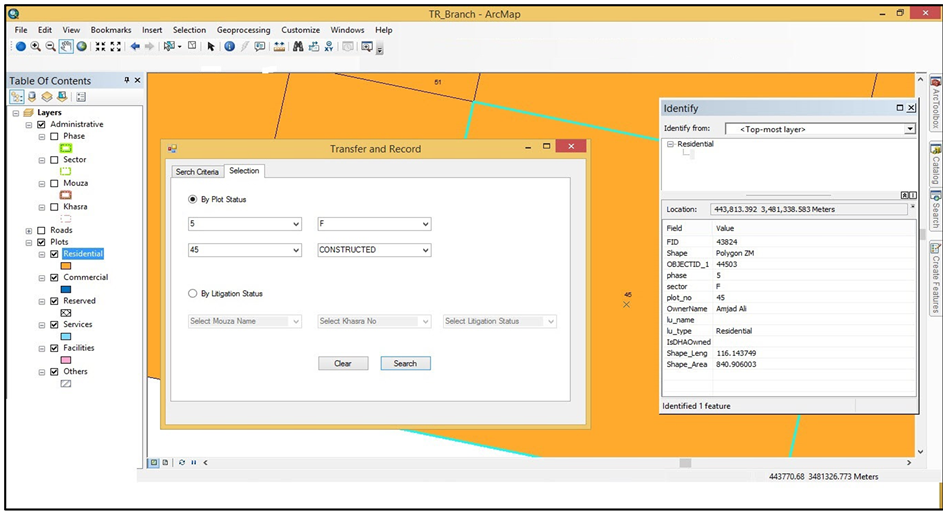943x512 pixels.
Task: Select the Zoom Out tool
Action: 51,47
